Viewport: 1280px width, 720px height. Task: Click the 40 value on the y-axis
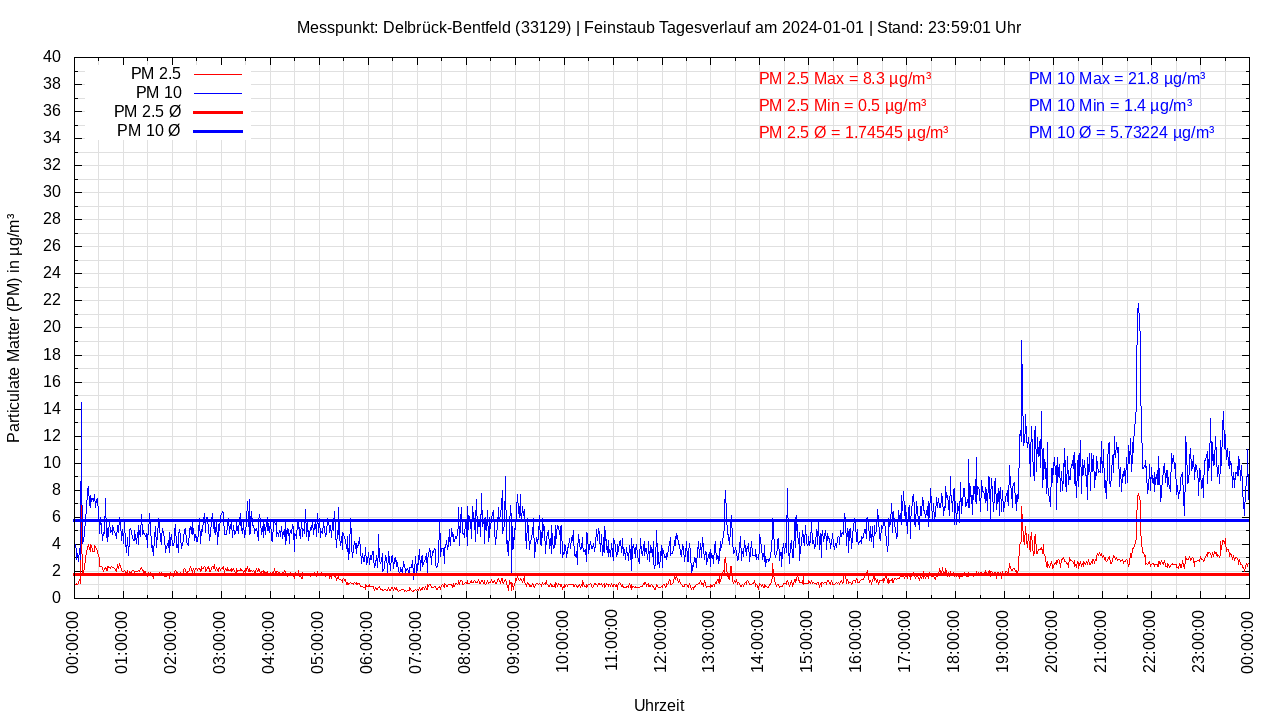[x=52, y=57]
